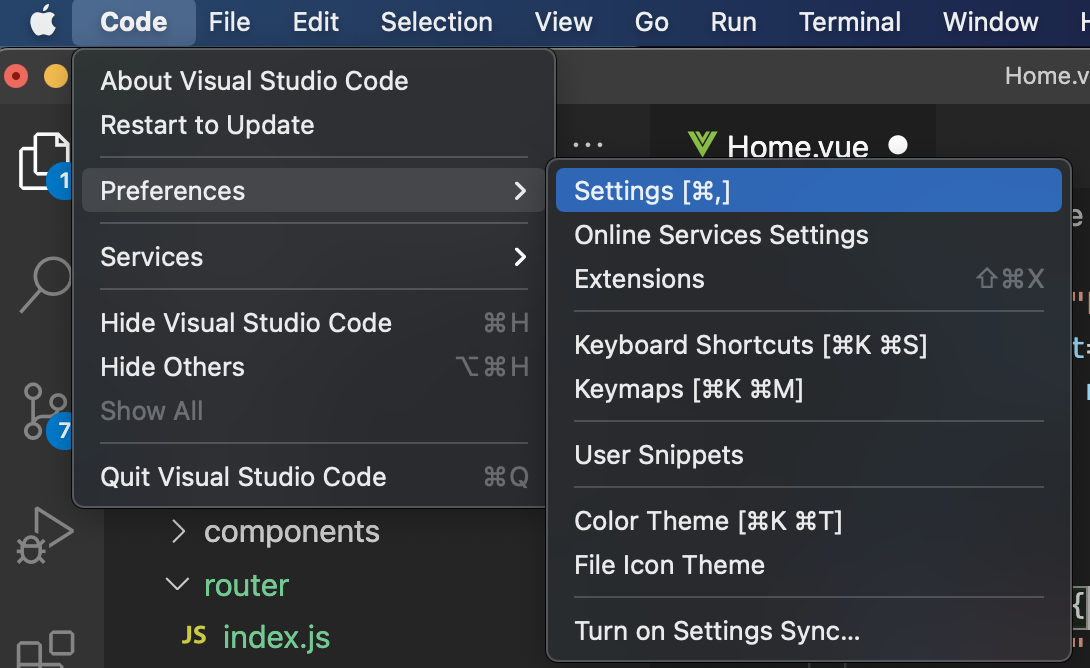Image resolution: width=1090 pixels, height=668 pixels.
Task: Choose Extensions in Preferences submenu
Action: (808, 279)
